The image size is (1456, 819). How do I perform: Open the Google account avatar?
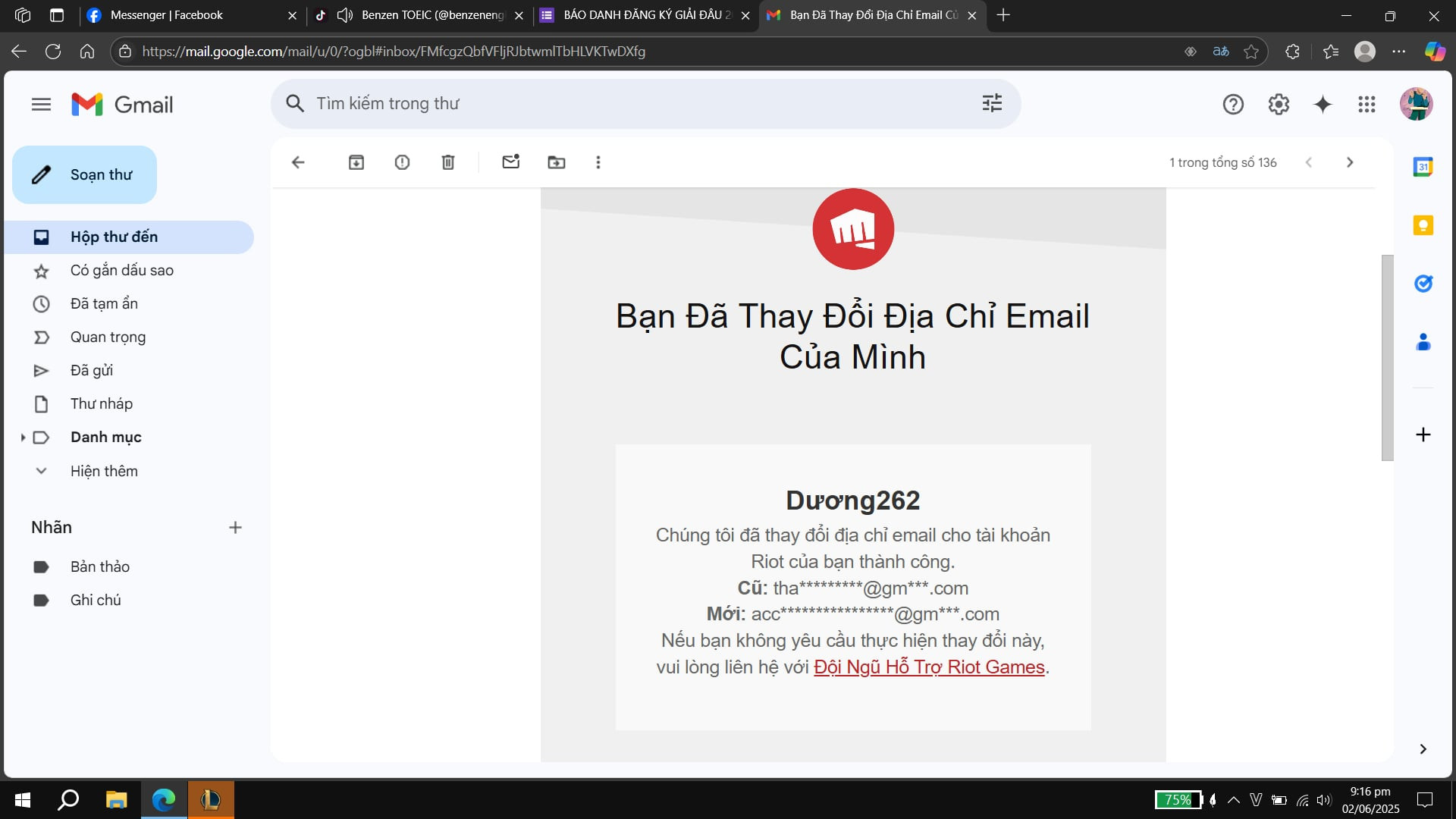point(1416,104)
